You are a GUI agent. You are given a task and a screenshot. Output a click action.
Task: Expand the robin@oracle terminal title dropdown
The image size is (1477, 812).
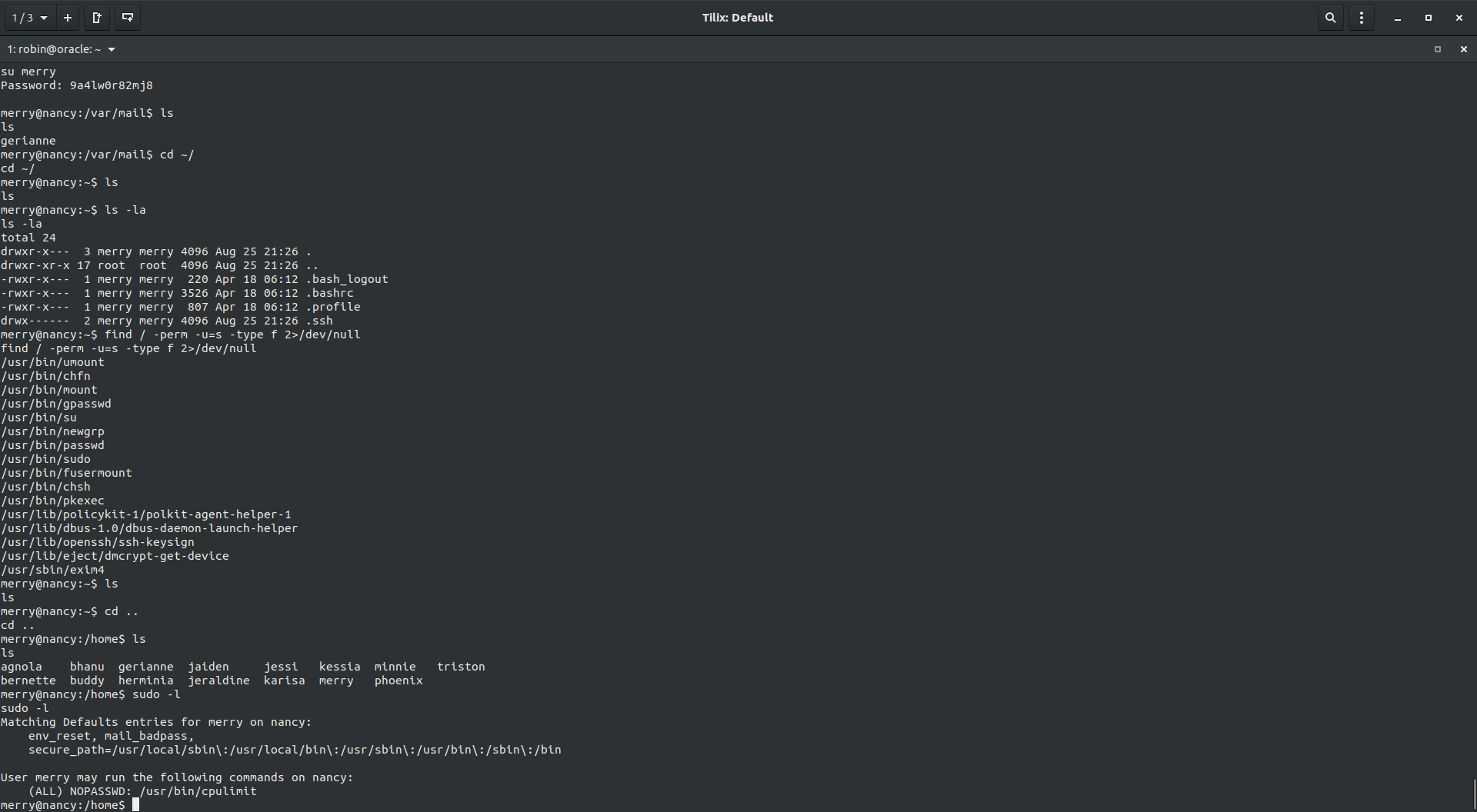[112, 49]
